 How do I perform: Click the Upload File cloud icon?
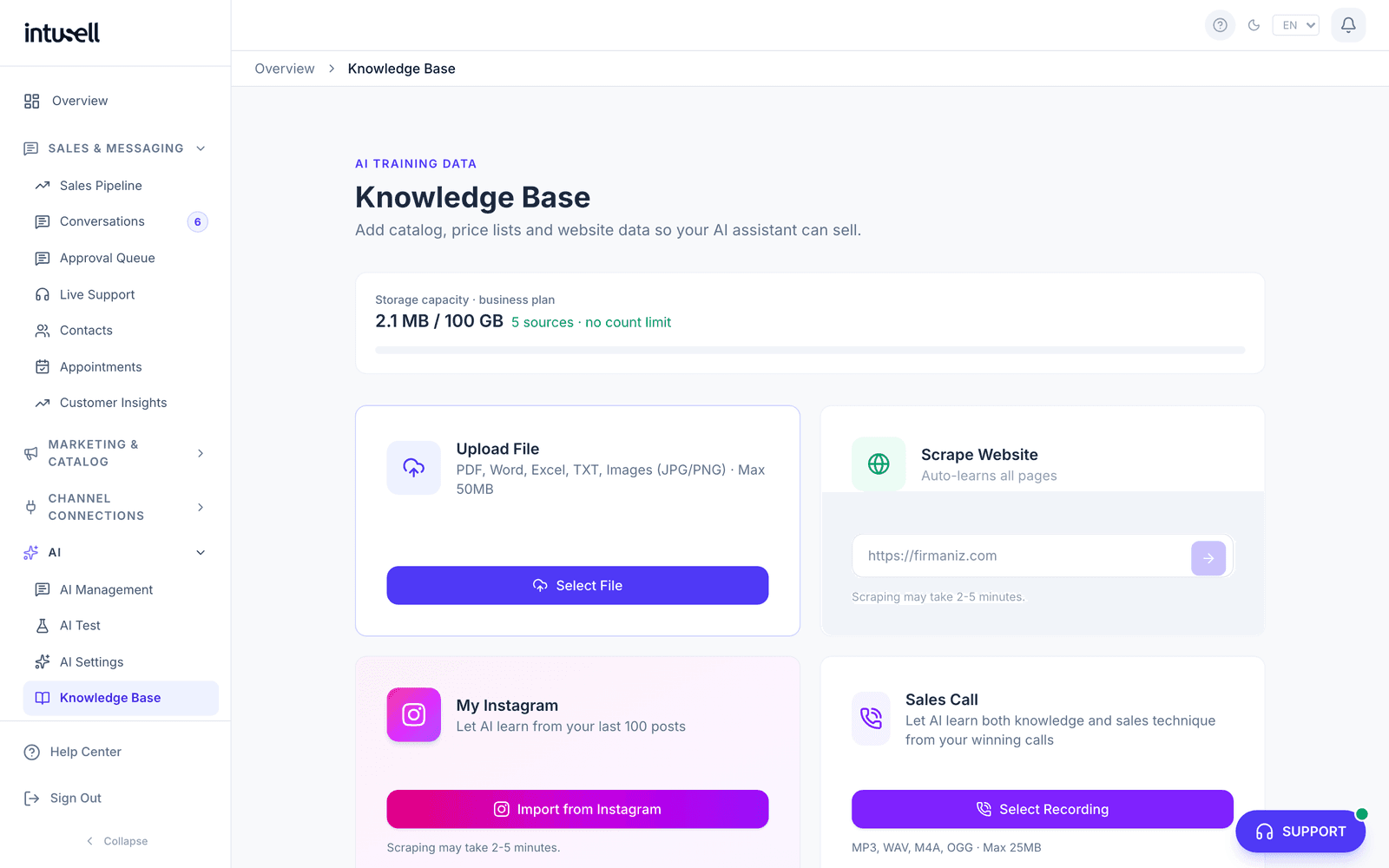tap(414, 468)
